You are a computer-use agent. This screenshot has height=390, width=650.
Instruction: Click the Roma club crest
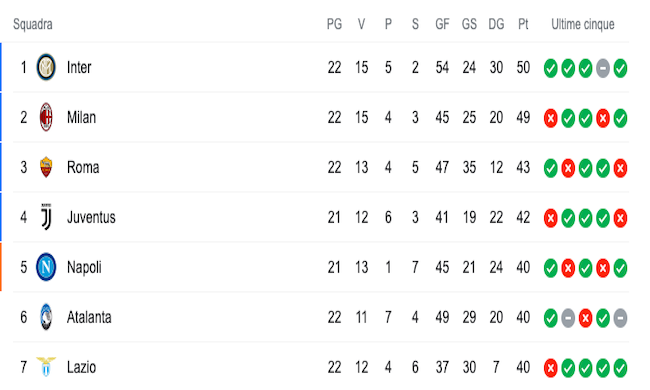(x=46, y=167)
